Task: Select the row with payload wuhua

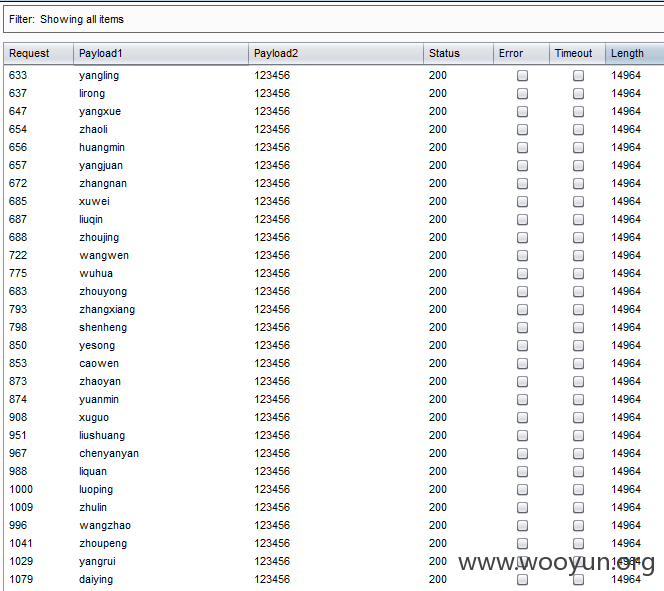Action: tap(334, 273)
